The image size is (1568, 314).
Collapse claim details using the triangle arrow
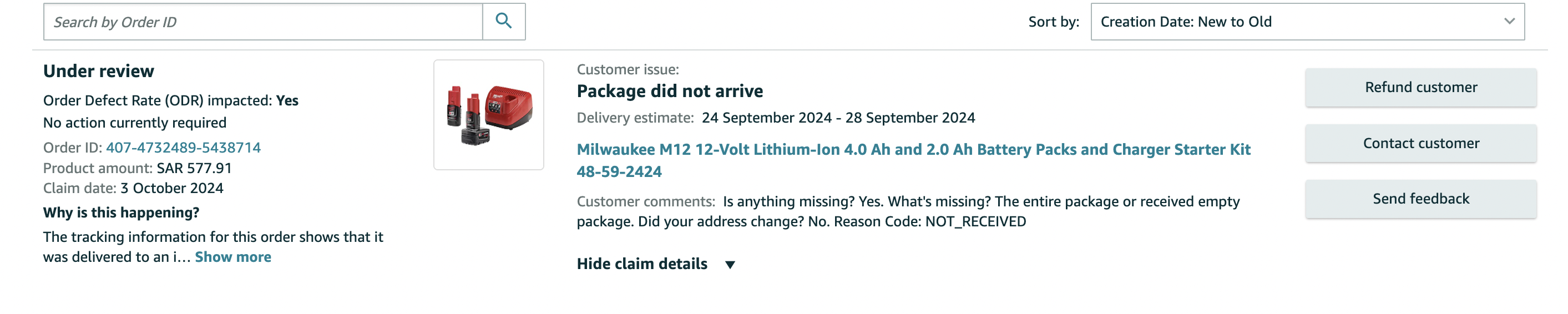(730, 265)
